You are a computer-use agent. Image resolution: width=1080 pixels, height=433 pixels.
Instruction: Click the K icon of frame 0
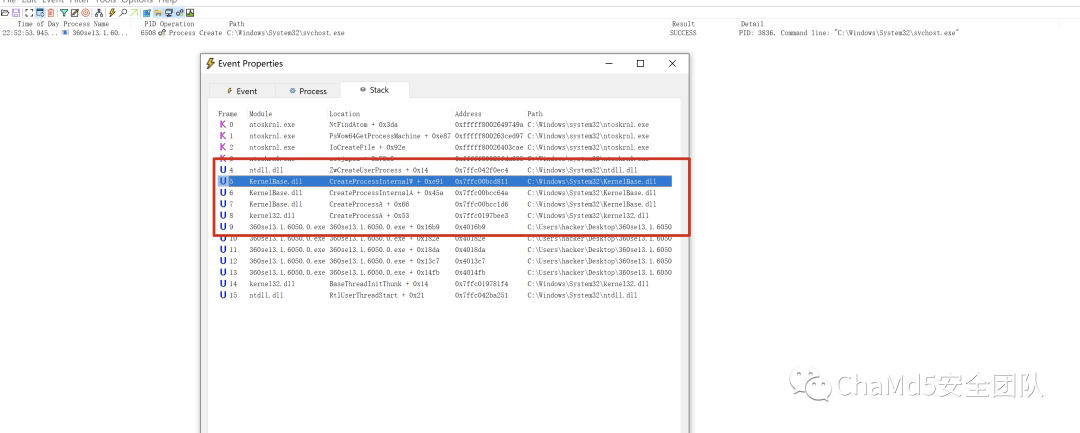222,125
